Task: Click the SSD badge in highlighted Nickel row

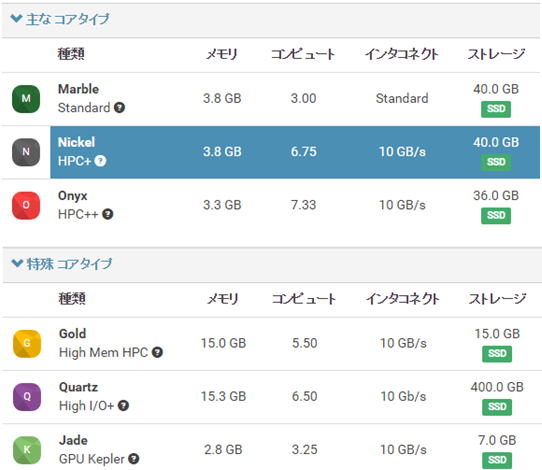Action: pyautogui.click(x=496, y=162)
